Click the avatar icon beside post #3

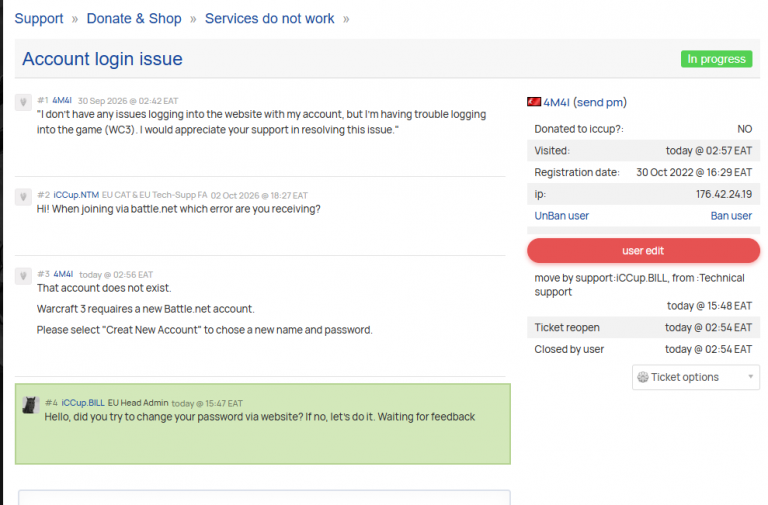pyautogui.click(x=23, y=276)
